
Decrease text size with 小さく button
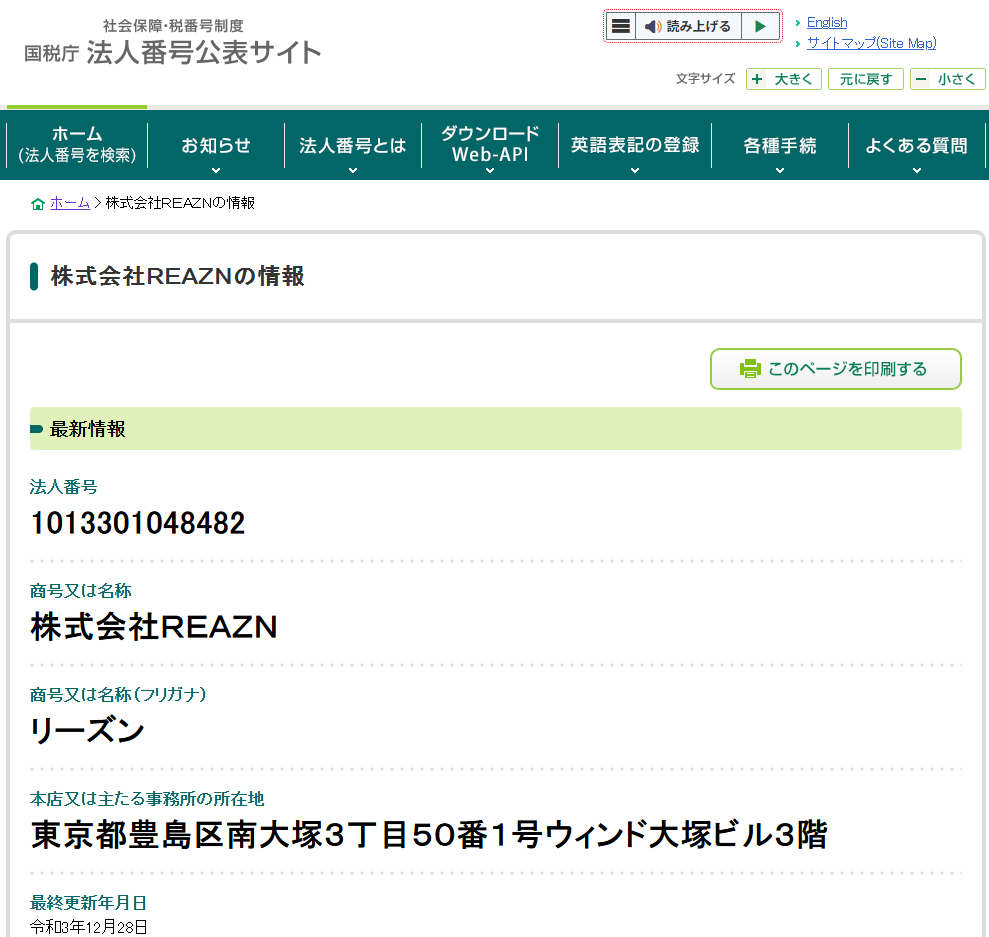point(947,79)
